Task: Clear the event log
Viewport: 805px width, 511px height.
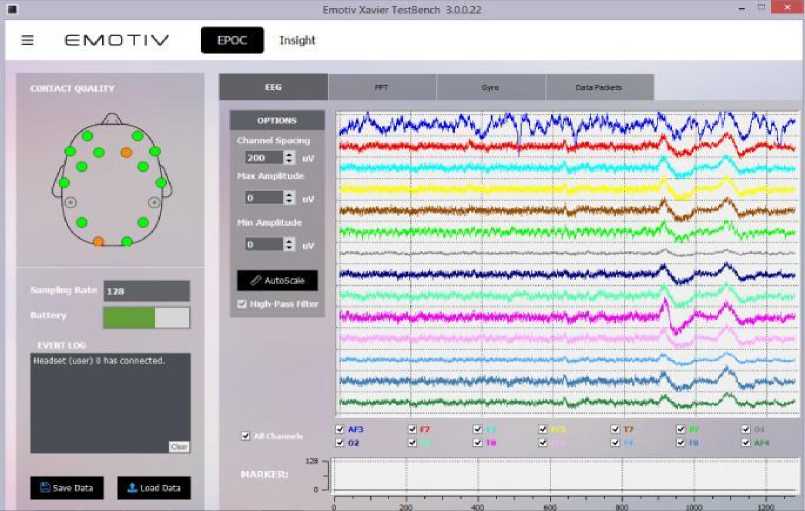Action: click(x=178, y=447)
